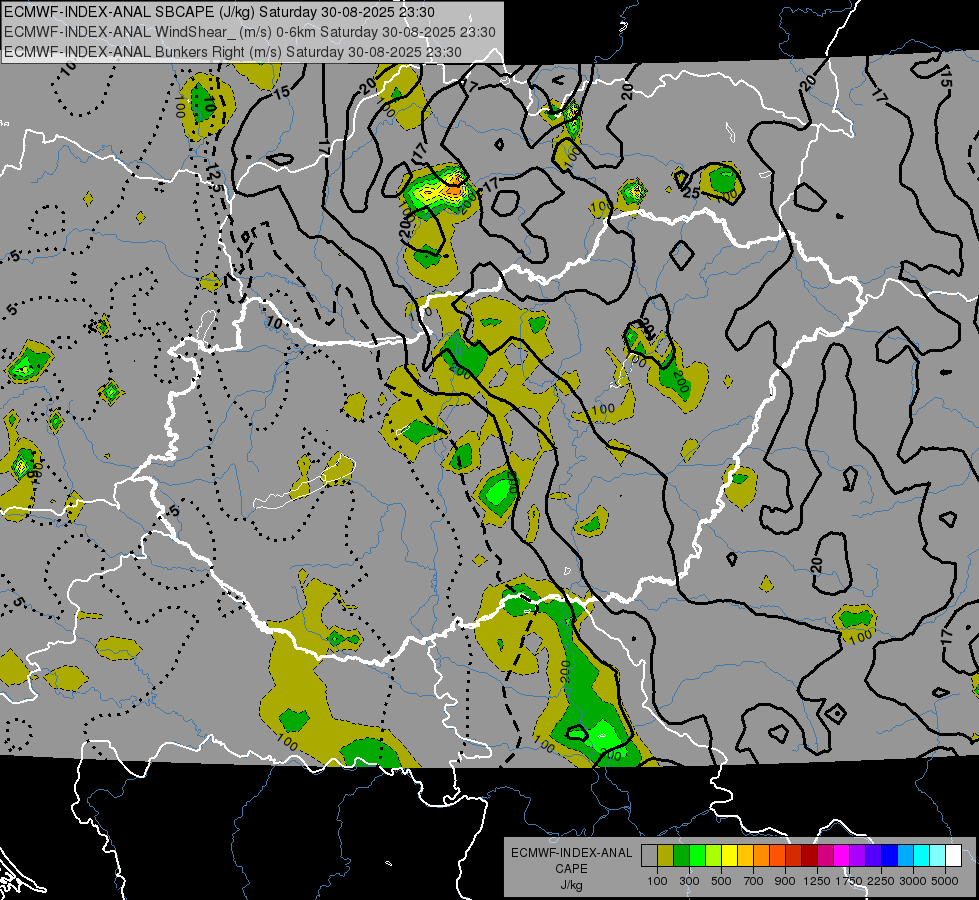The height and width of the screenshot is (900, 979).
Task: Select the gray swatch below 100 in the legend
Action: click(649, 856)
